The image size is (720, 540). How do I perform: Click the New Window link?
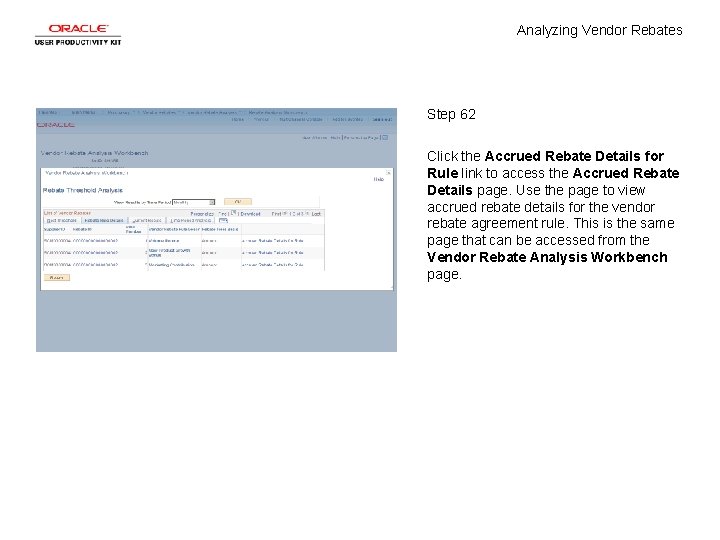315,137
